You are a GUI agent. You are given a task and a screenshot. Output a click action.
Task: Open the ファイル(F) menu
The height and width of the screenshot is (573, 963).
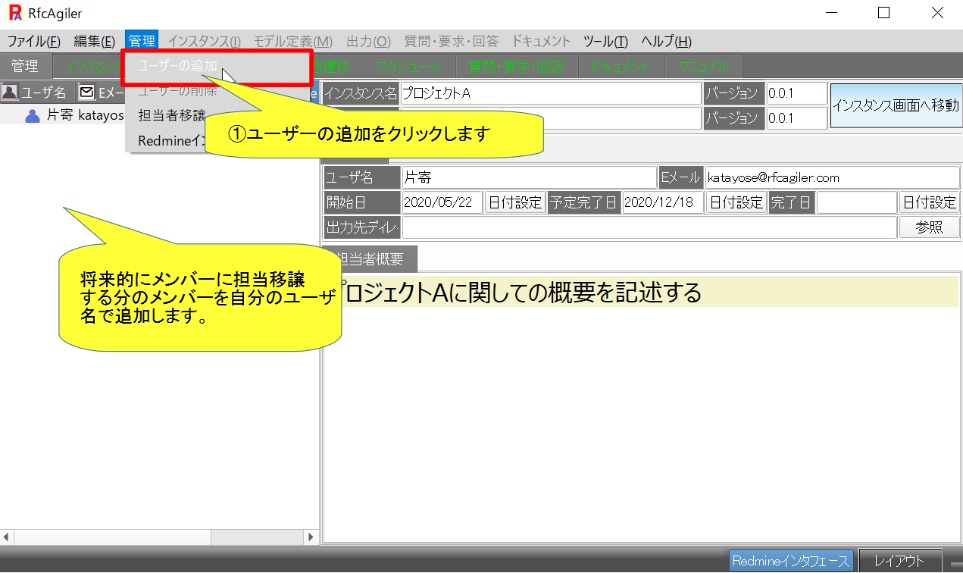pyautogui.click(x=34, y=41)
